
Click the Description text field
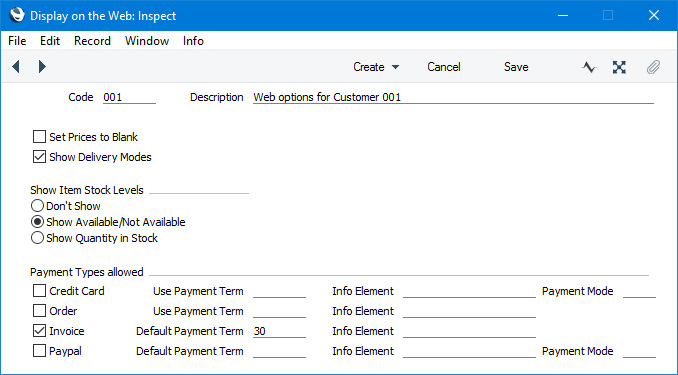(x=453, y=97)
